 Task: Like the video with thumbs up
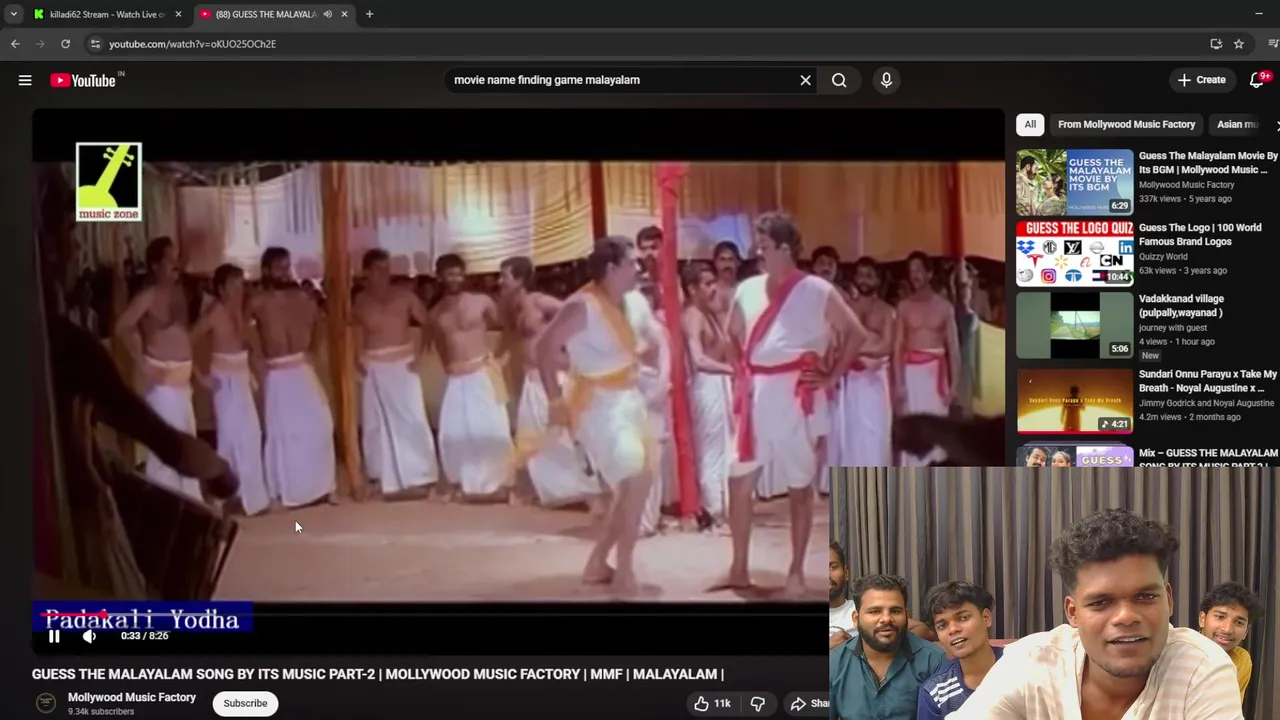711,704
